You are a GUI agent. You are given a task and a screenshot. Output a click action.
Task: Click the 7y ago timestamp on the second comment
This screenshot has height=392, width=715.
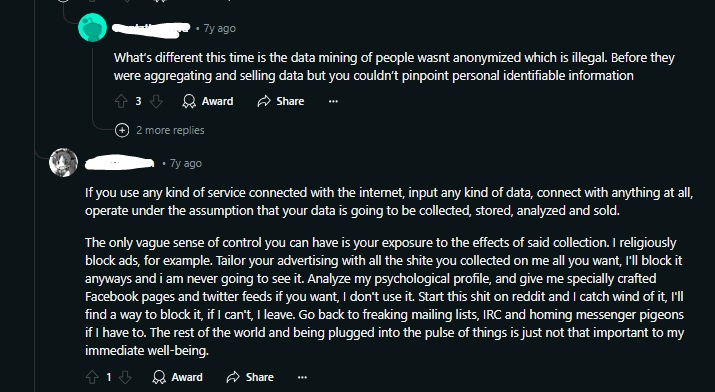186,163
